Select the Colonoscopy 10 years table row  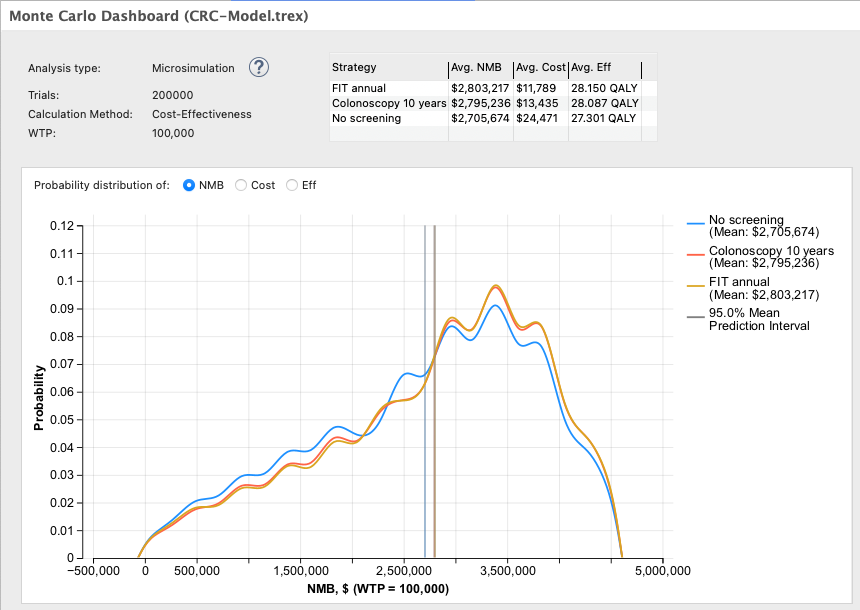(x=493, y=103)
